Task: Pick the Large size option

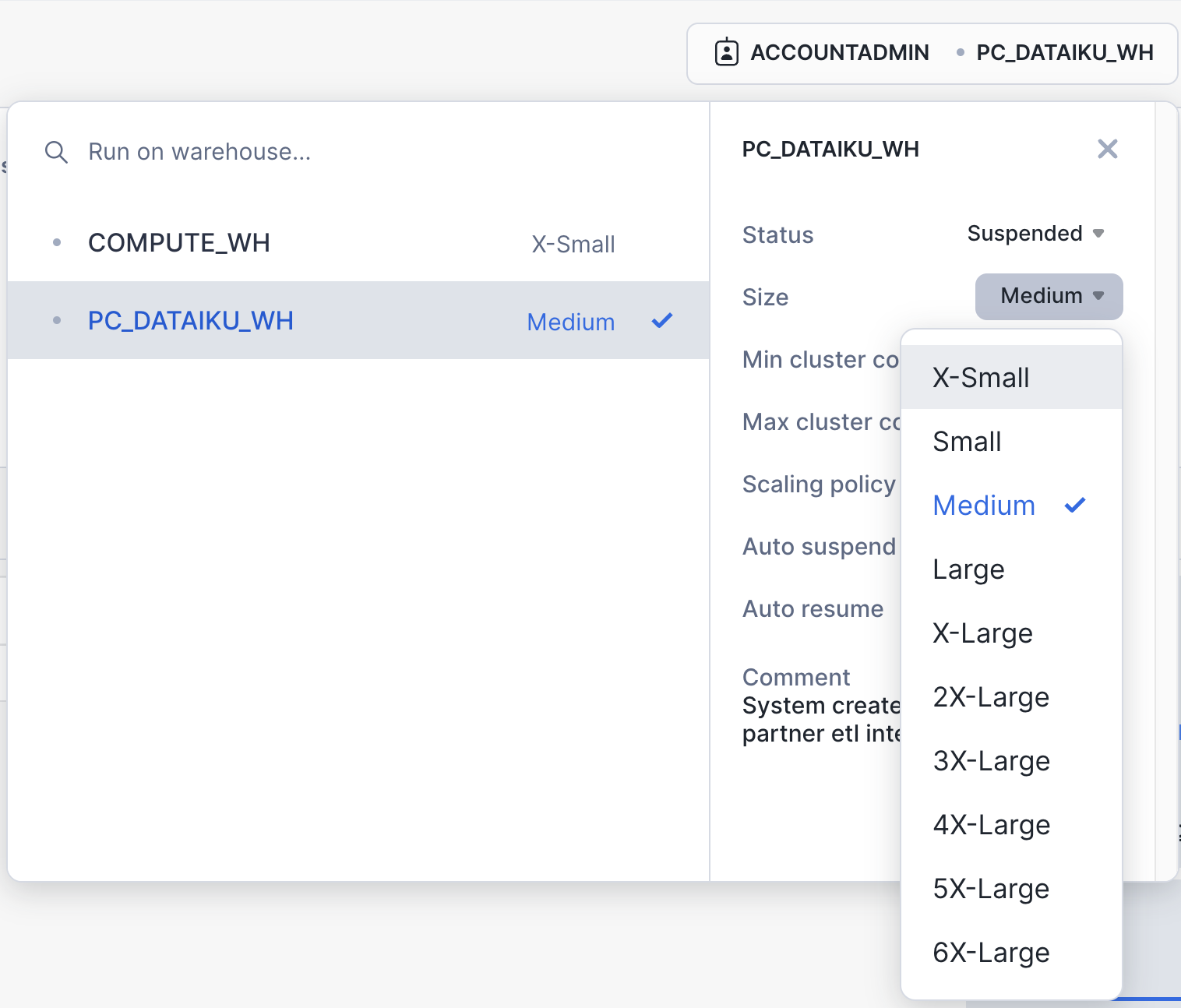Action: pyautogui.click(x=968, y=569)
